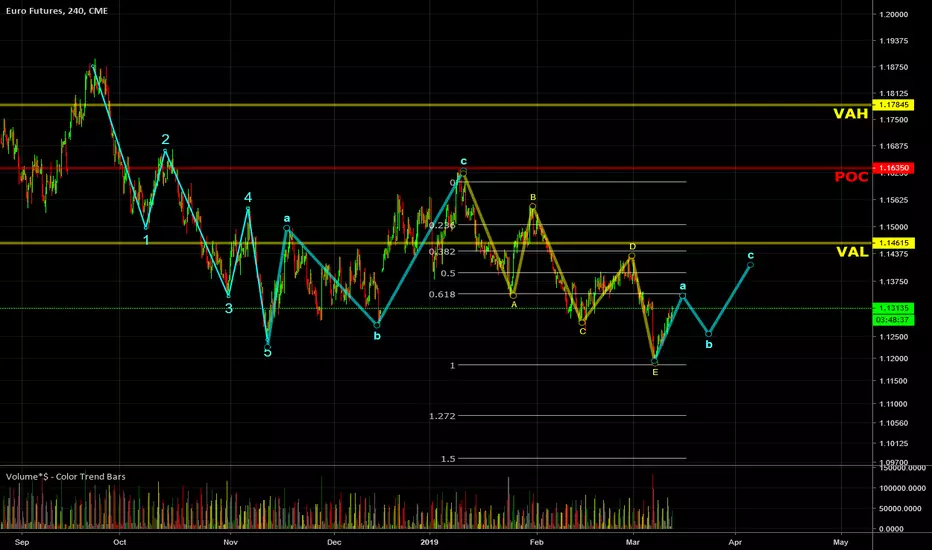The width and height of the screenshot is (932, 550).
Task: Click the Mar label on the time axis
Action: [x=633, y=542]
